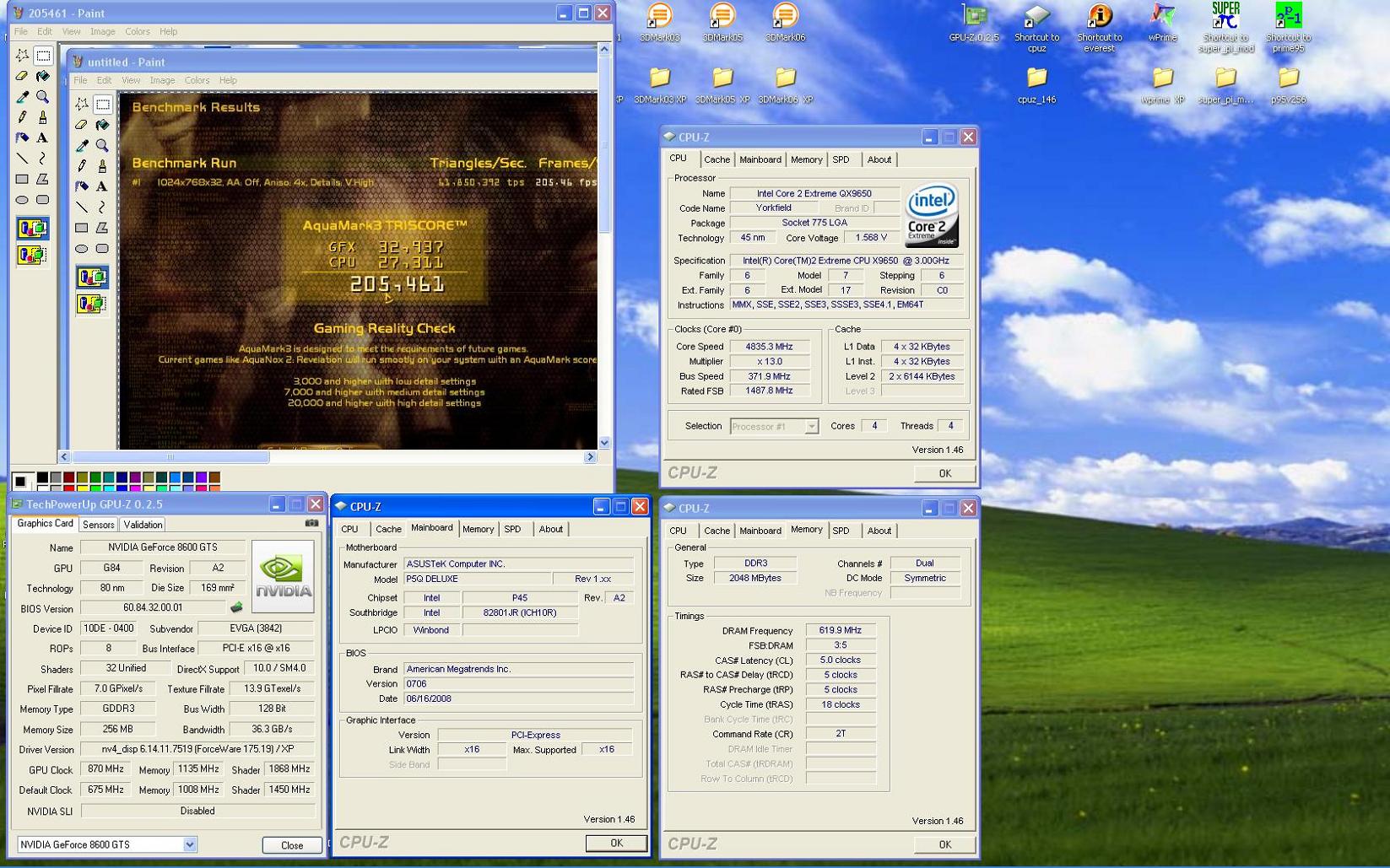The height and width of the screenshot is (868, 1390).
Task: Click the GPU Clock 870 MHz field
Action: 105,769
